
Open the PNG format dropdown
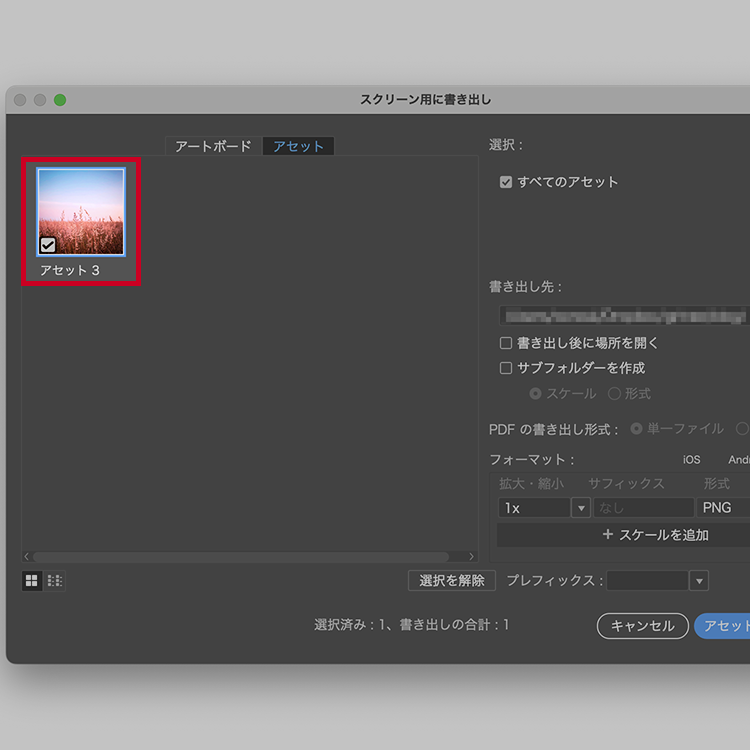723,508
